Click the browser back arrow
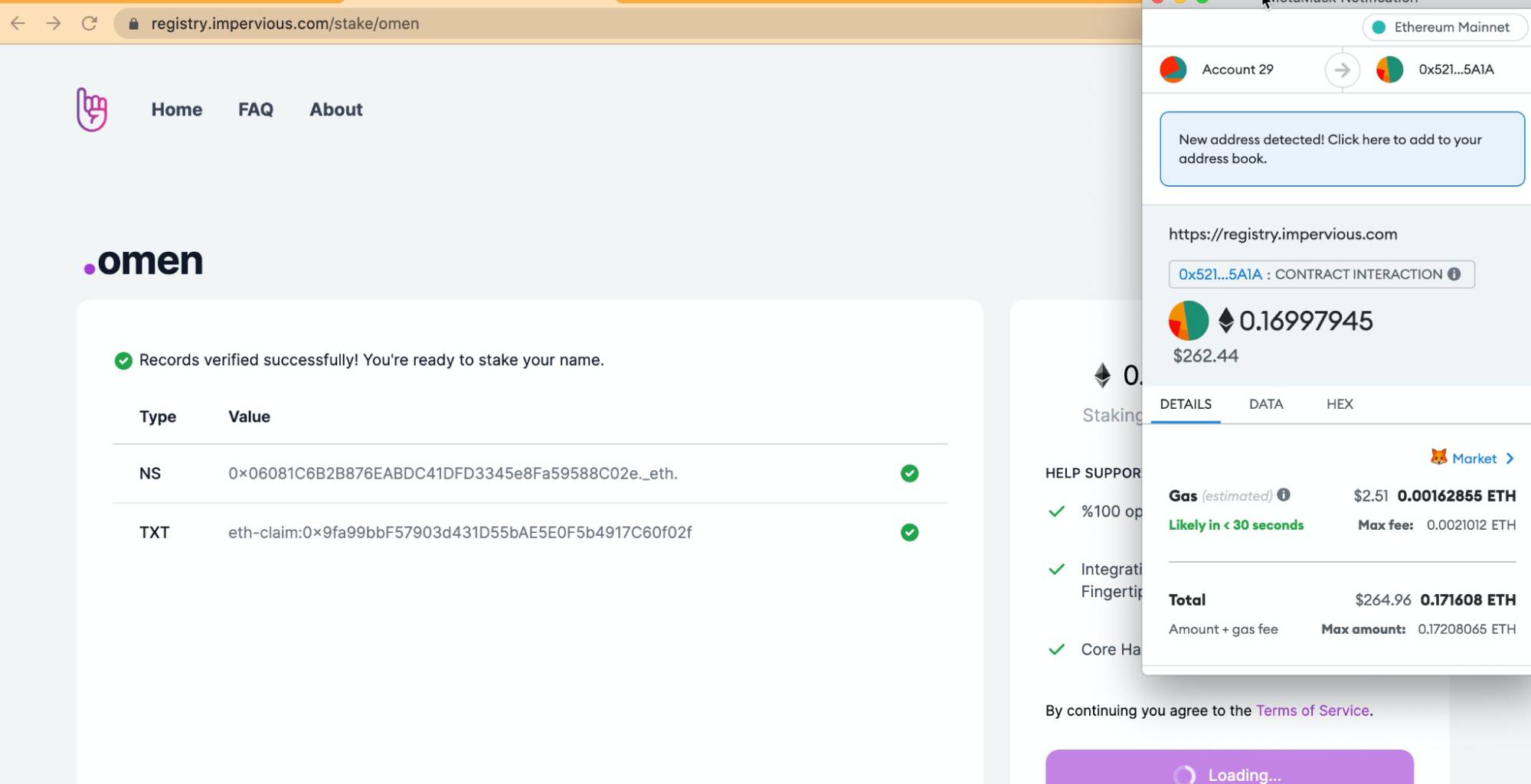This screenshot has width=1531, height=784. (x=18, y=23)
